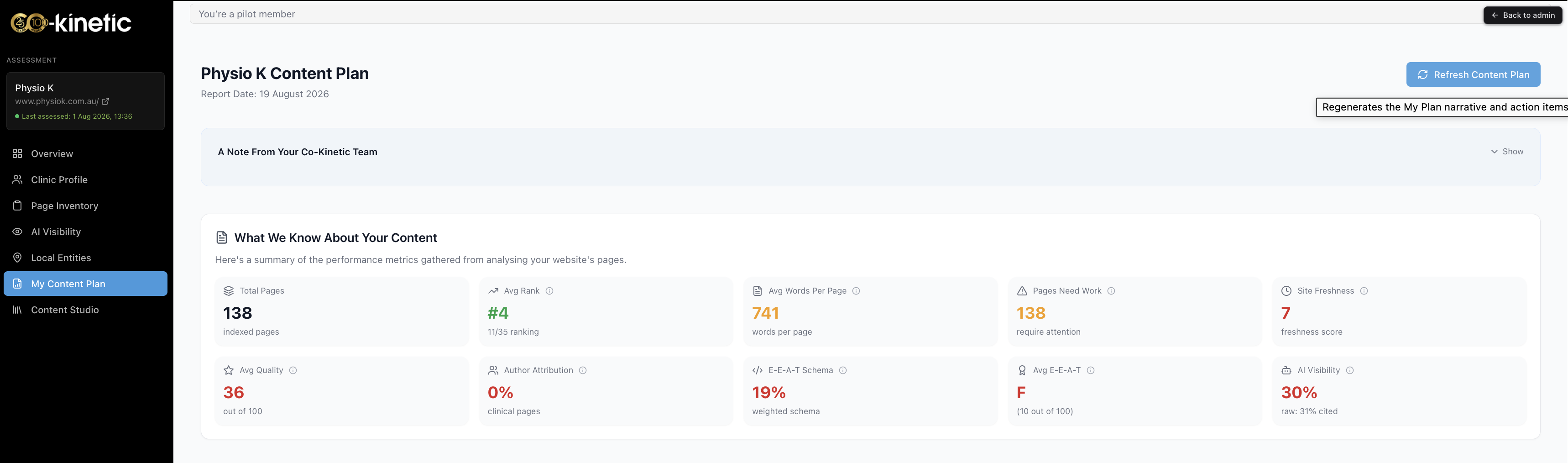This screenshot has width=1568, height=463.
Task: Click the Avg Quality info icon
Action: (x=293, y=370)
